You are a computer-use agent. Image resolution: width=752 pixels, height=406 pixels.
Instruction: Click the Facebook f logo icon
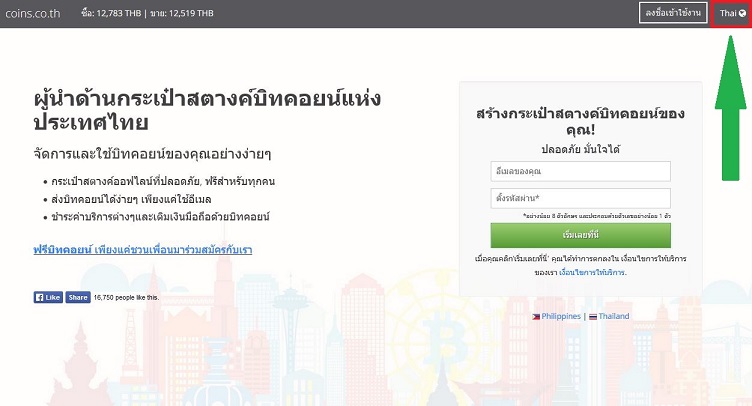pos(39,297)
